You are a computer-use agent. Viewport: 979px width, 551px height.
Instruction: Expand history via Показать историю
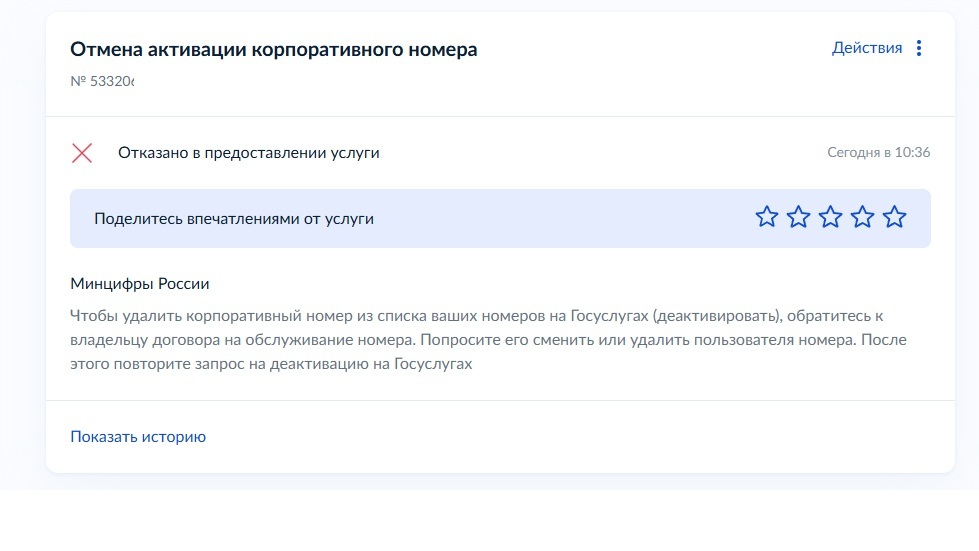click(x=138, y=436)
